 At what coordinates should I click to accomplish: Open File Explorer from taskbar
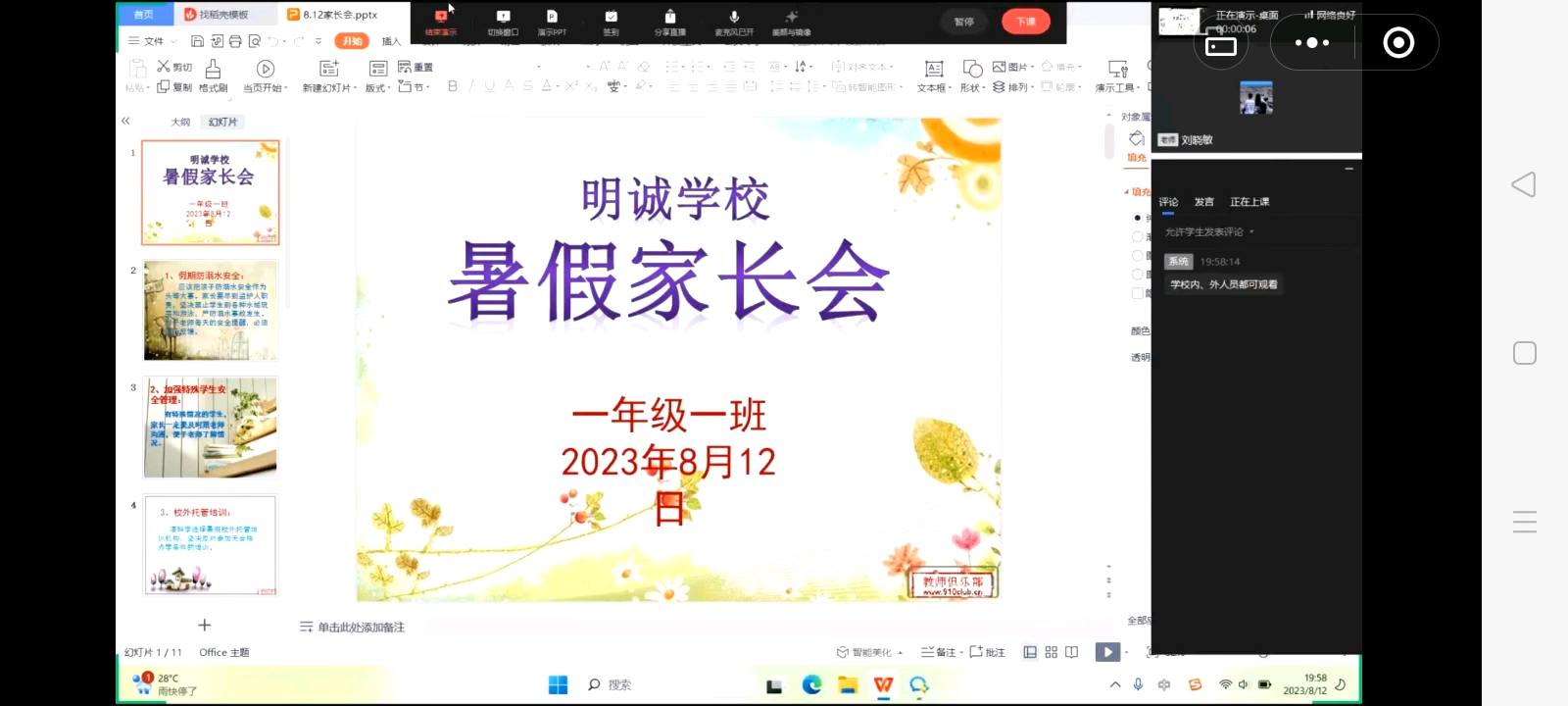(848, 684)
